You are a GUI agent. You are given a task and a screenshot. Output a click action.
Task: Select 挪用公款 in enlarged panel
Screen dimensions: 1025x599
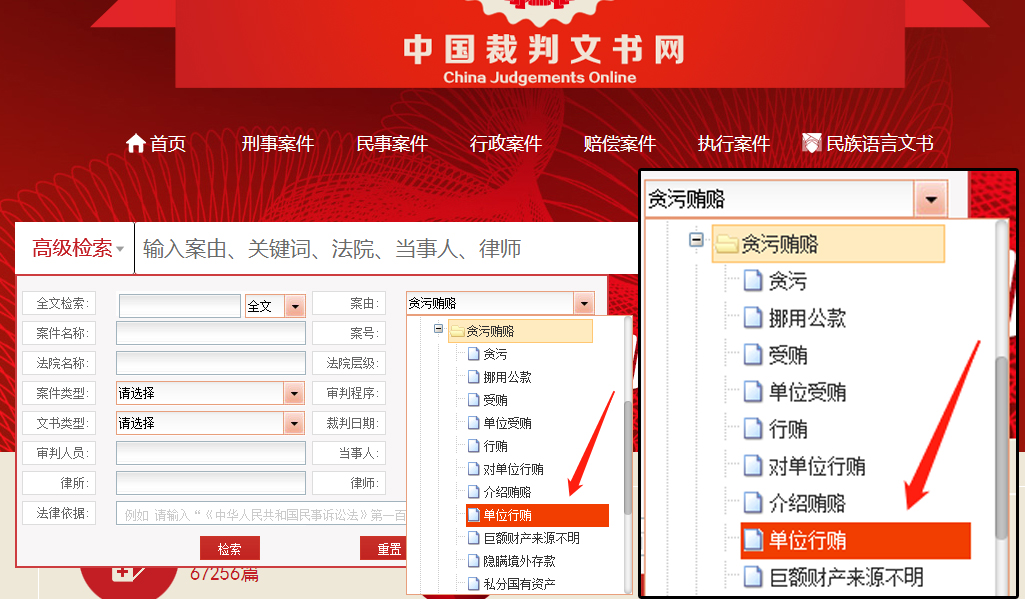point(807,318)
